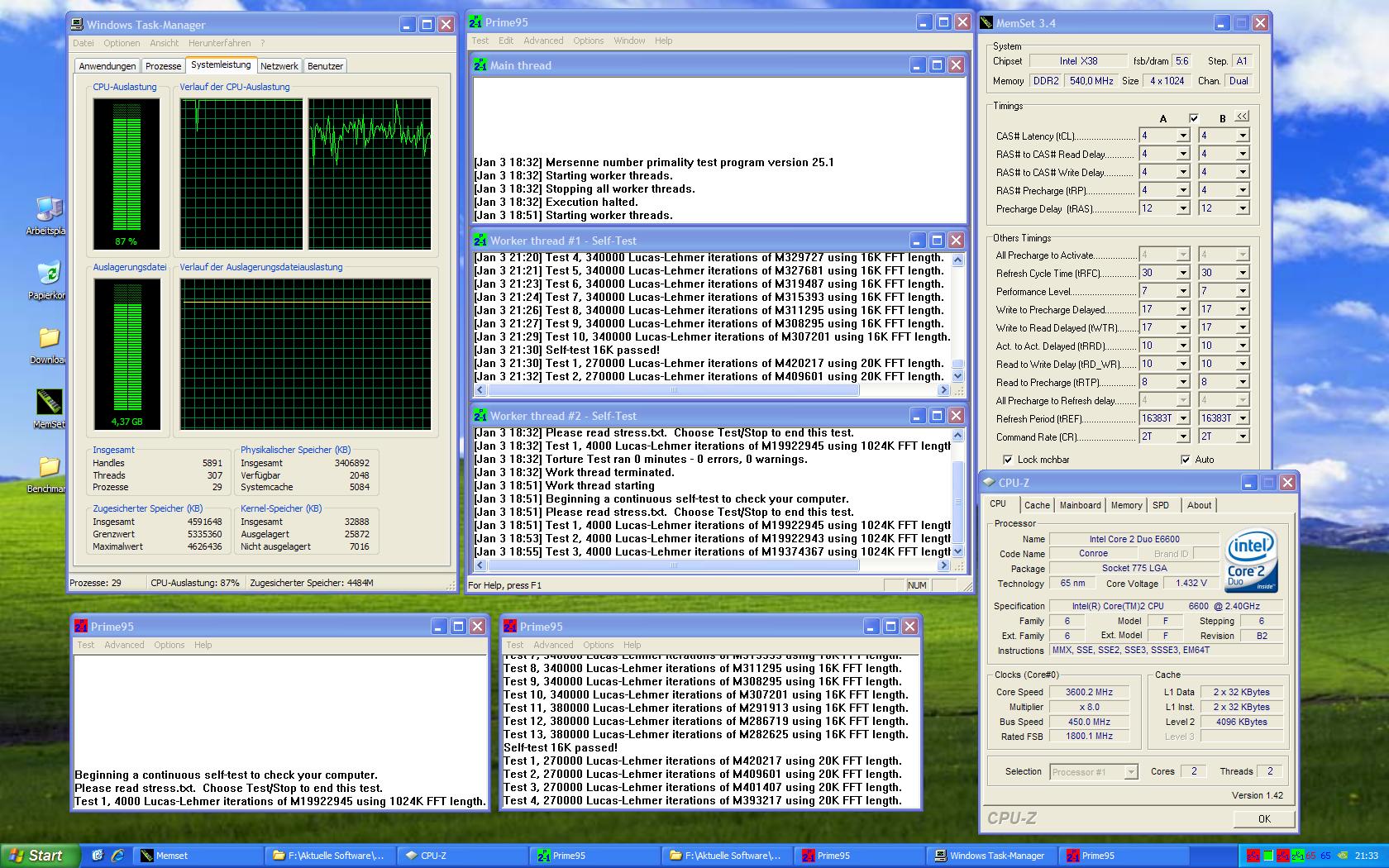Screen dimensions: 1389x868
Task: Open the Anwendungen tab in Task-Manager
Action: click(x=107, y=66)
